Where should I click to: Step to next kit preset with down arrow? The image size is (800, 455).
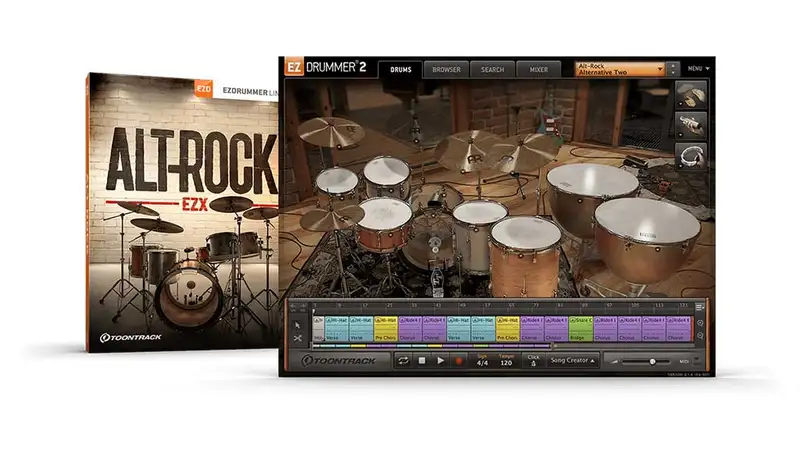point(673,72)
